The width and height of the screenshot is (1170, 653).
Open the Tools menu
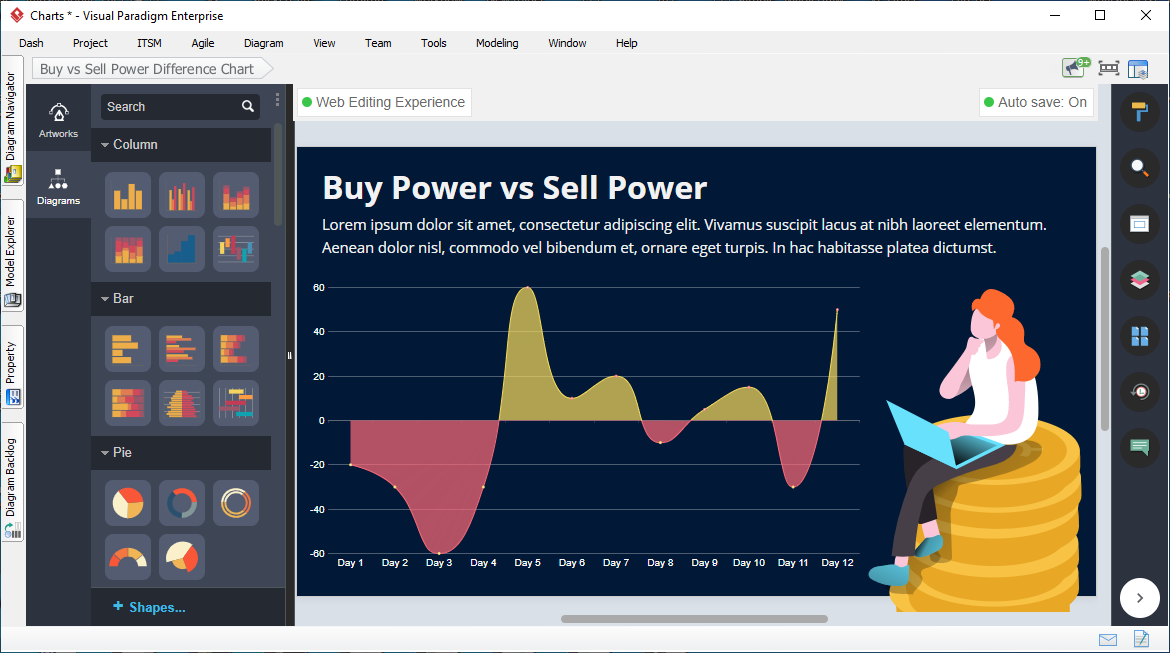point(434,43)
